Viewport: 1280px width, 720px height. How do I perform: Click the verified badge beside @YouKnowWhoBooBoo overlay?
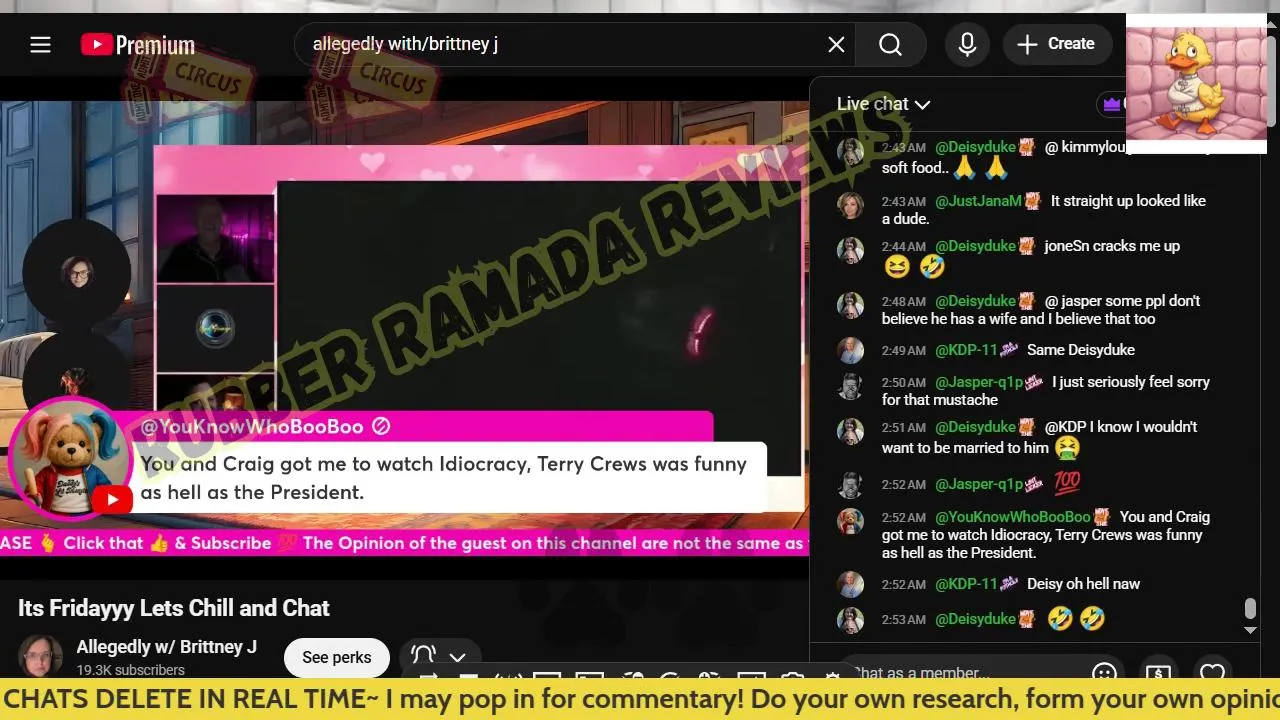click(x=380, y=427)
